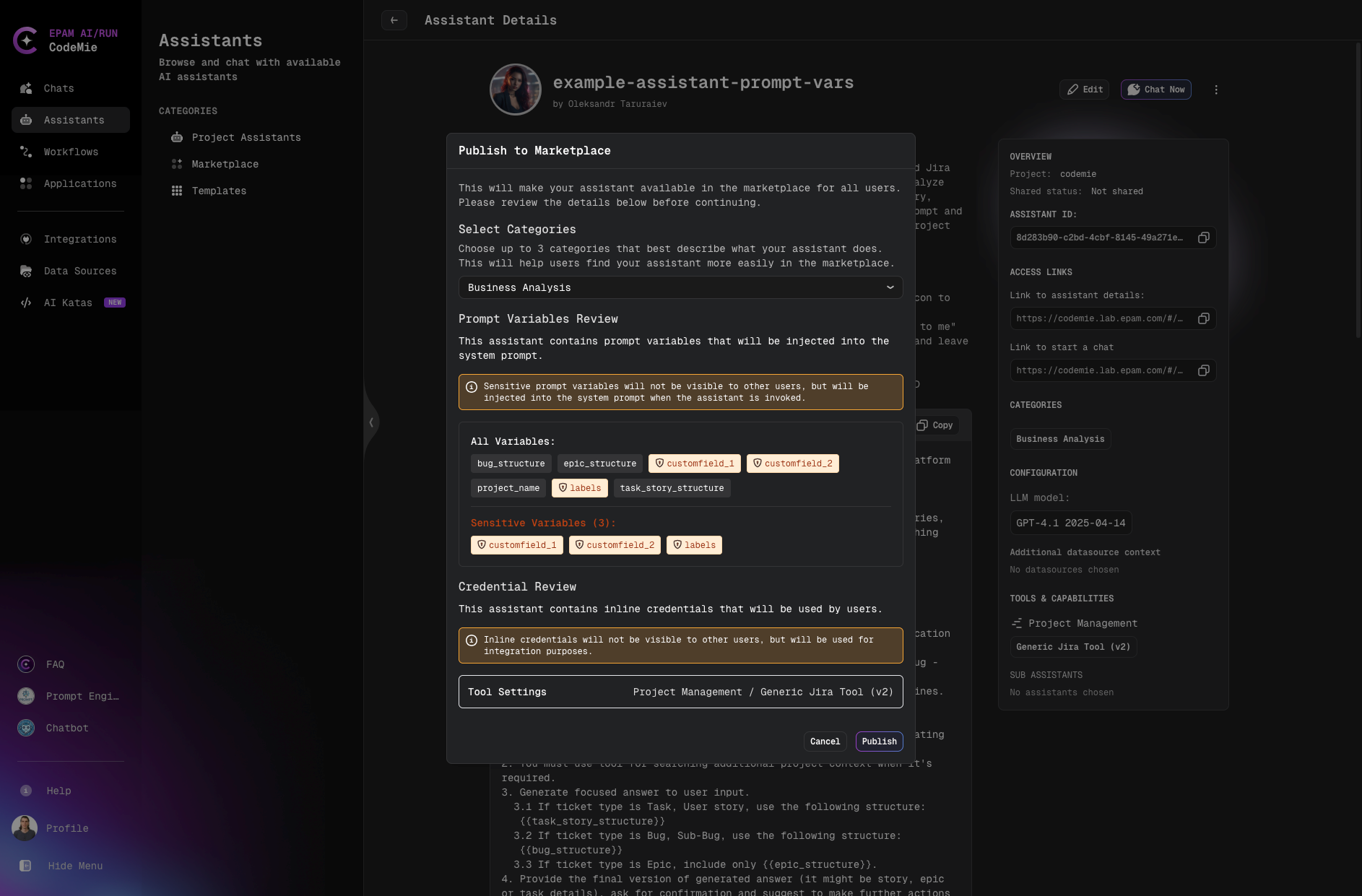1362x896 pixels.
Task: Copy the link to start a chat
Action: (1203, 370)
